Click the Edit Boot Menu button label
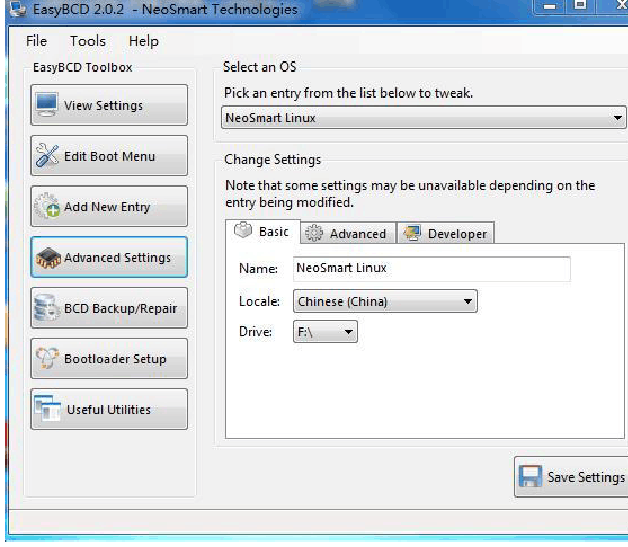This screenshot has height=547, width=628. (x=109, y=156)
